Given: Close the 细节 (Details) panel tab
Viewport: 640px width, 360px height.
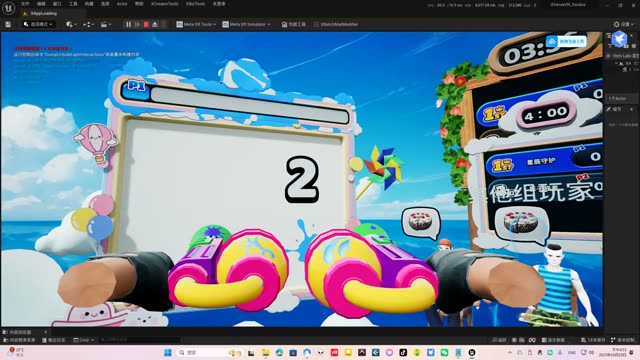Looking at the screenshot, I should (x=631, y=109).
